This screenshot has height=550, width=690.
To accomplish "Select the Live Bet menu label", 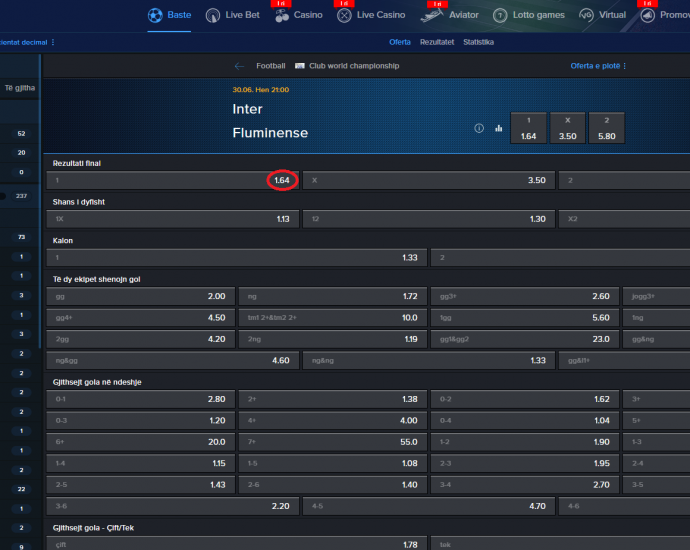I will pyautogui.click(x=242, y=15).
